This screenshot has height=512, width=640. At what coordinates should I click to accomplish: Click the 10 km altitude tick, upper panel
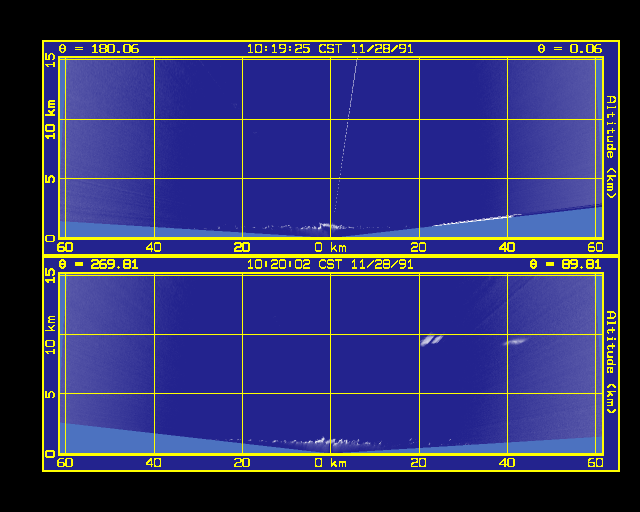50,119
